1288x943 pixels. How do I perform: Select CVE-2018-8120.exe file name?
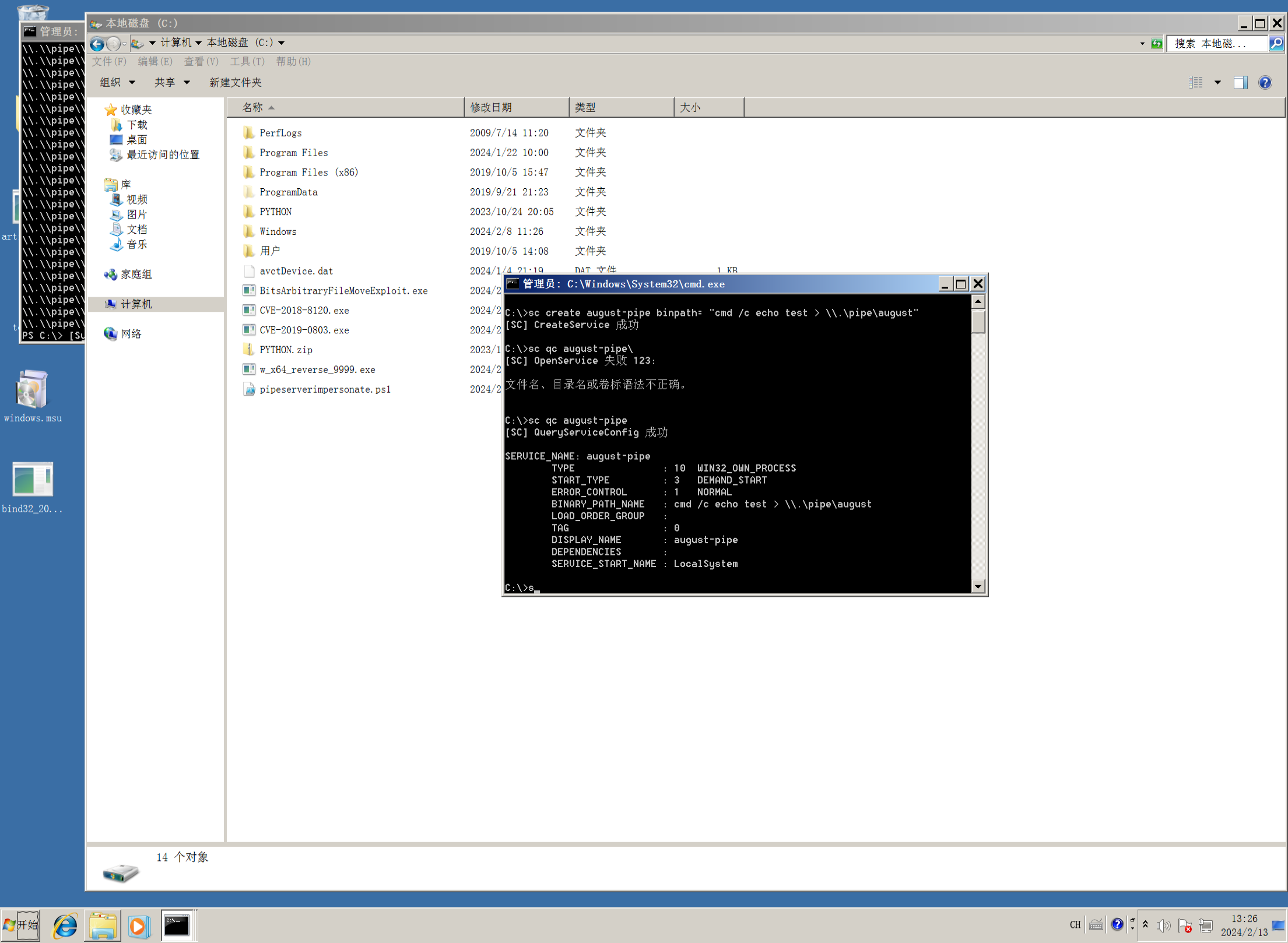[x=304, y=311]
